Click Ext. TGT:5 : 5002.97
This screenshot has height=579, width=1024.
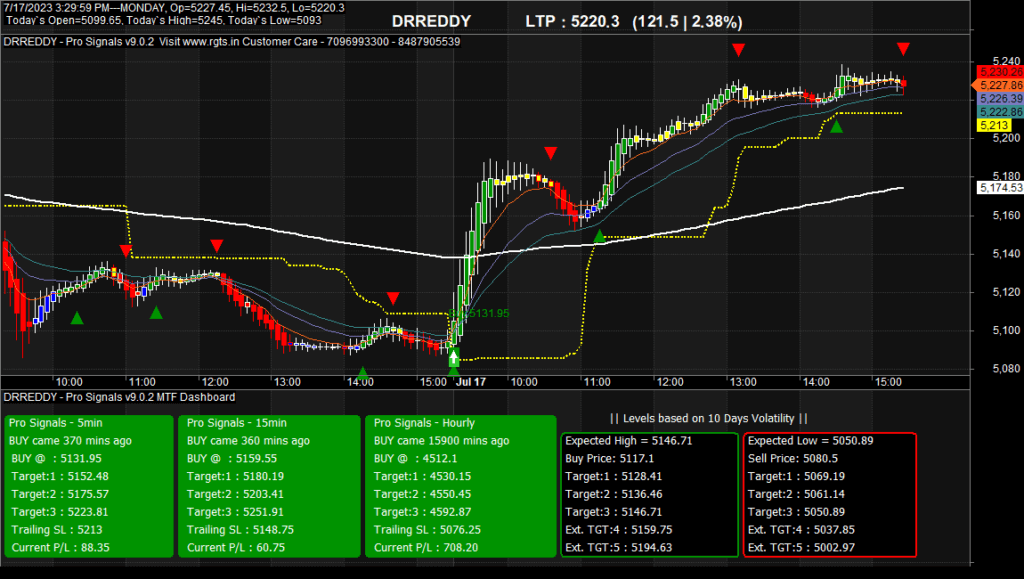point(801,548)
